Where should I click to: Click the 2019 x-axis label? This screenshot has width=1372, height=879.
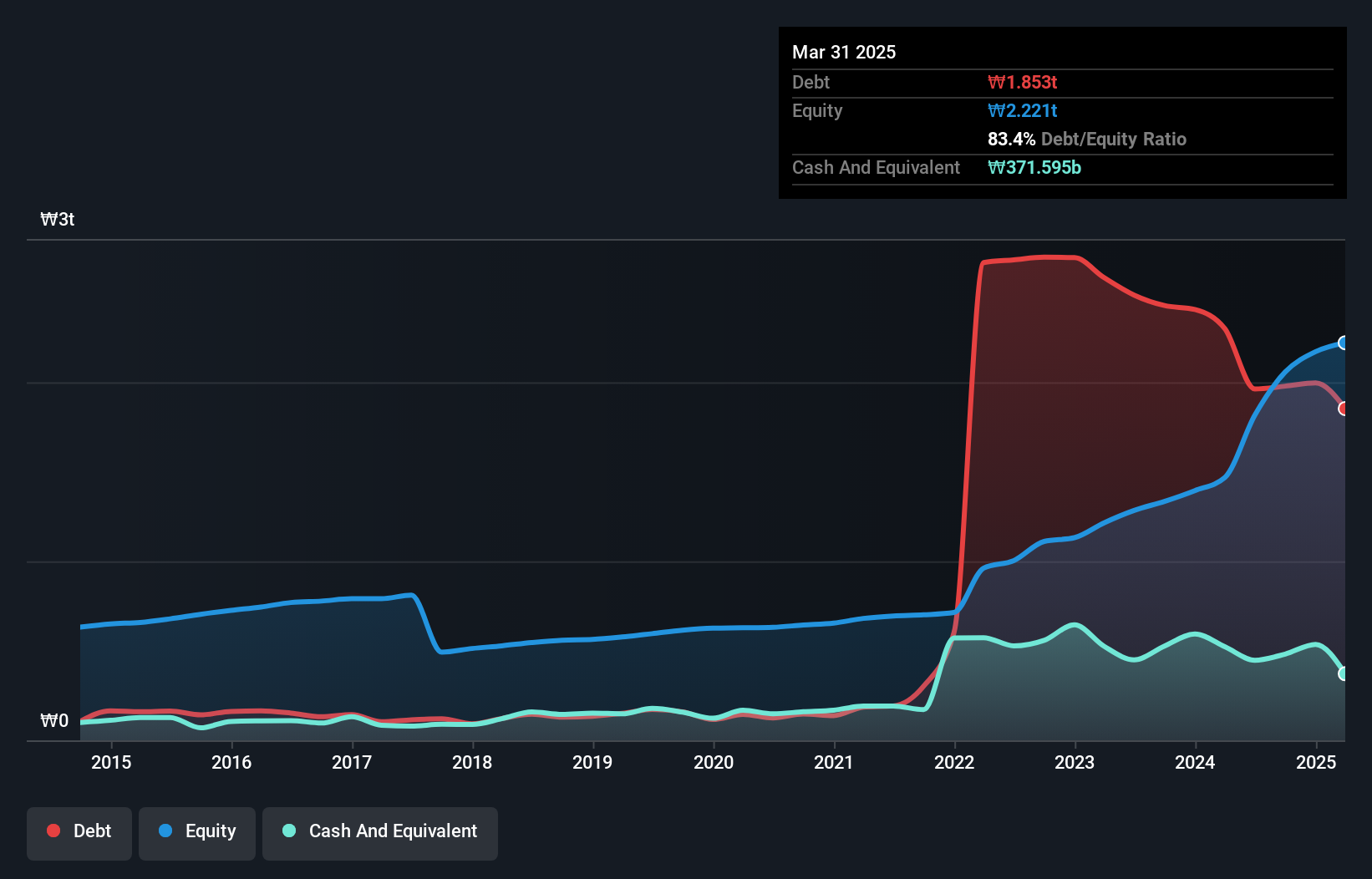[592, 762]
